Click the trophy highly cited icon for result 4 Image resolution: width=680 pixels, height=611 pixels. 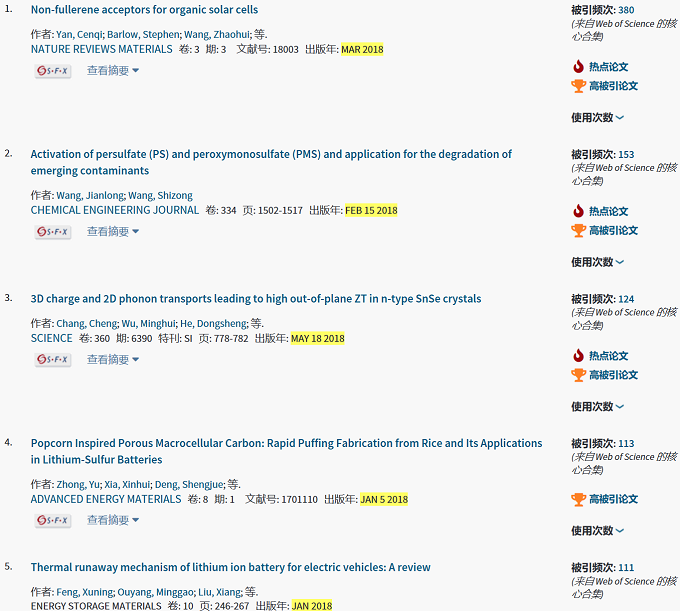[x=578, y=499]
